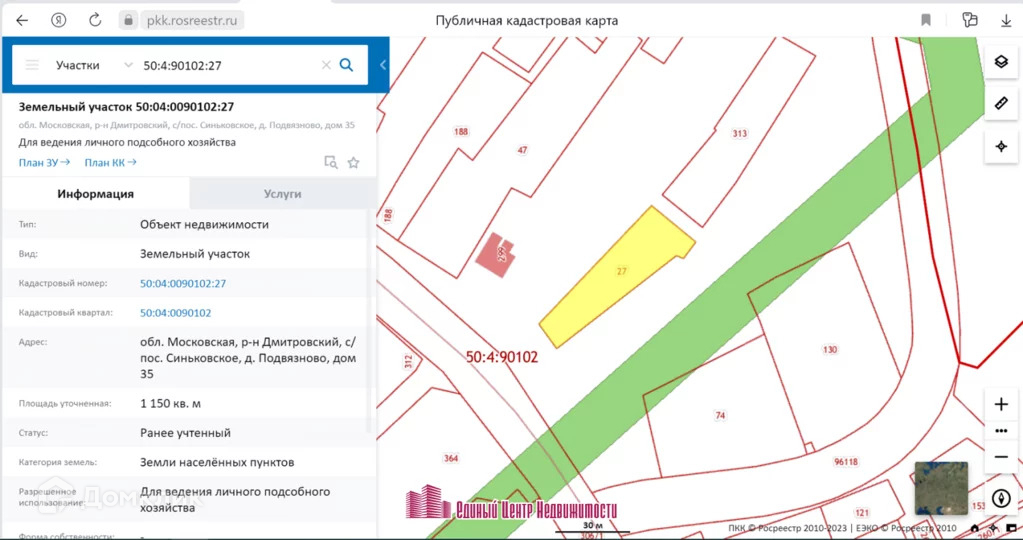Reset map orientation compass icon
1023x540 pixels.
(x=1001, y=499)
